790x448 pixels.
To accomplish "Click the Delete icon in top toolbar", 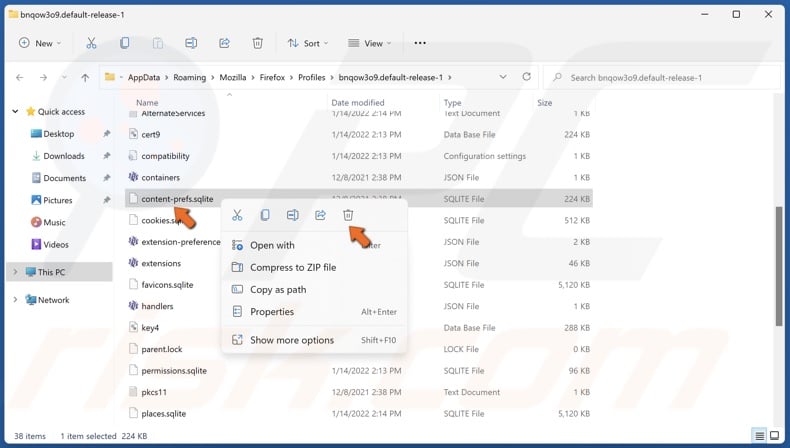I will tap(257, 43).
